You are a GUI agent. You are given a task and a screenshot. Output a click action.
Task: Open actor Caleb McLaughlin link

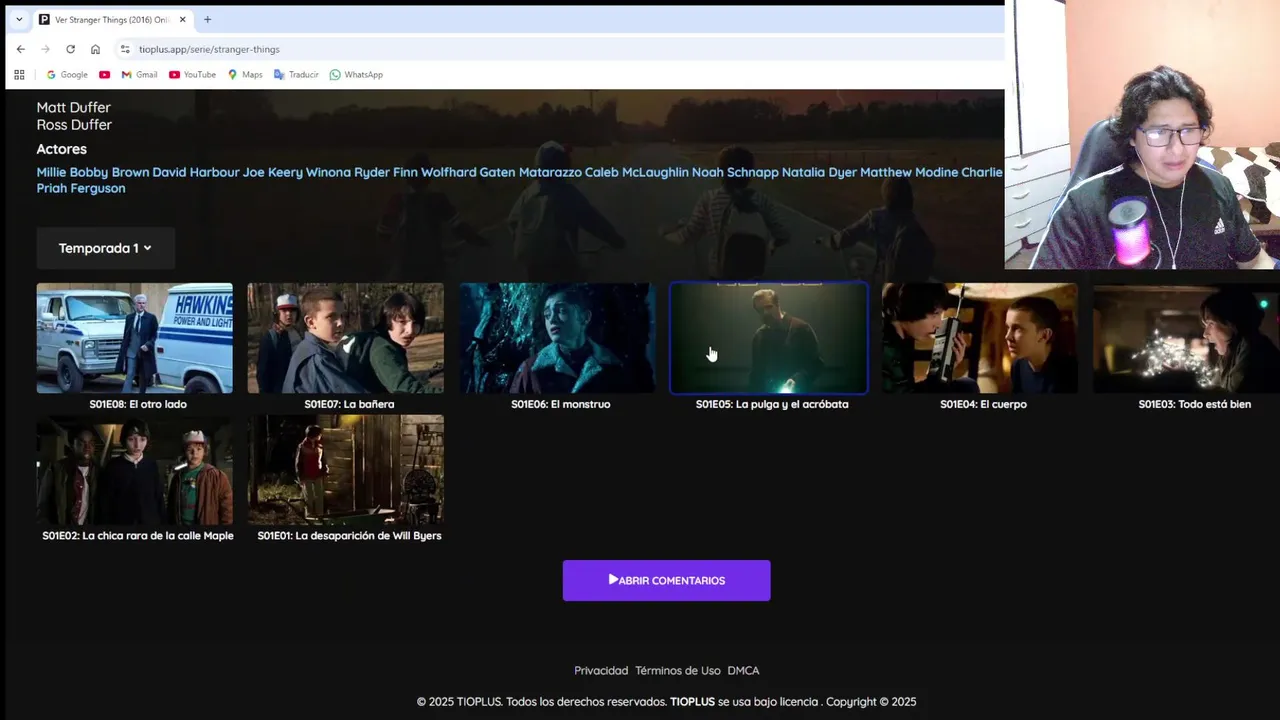coord(636,172)
